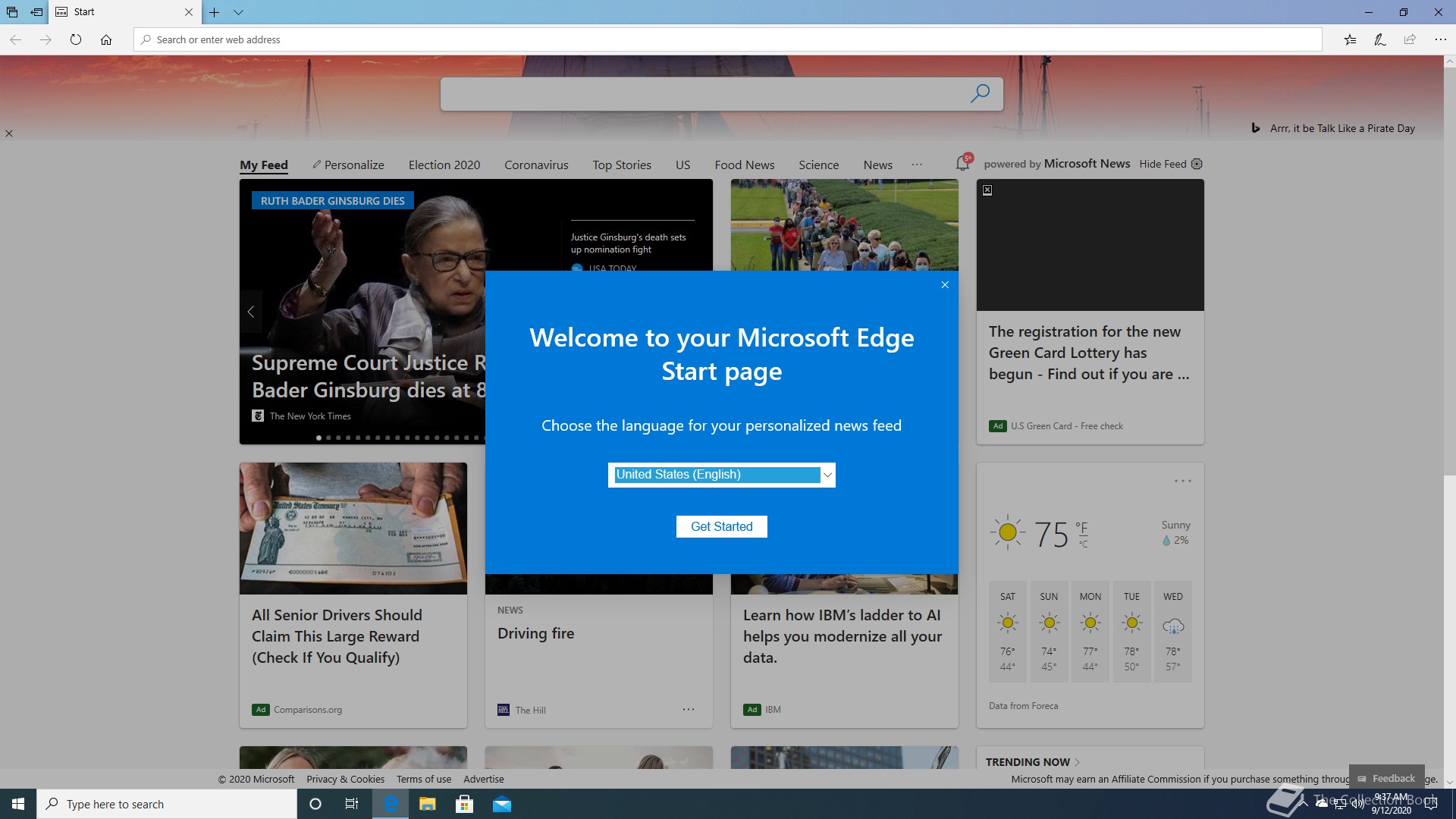Open the language selection dropdown
The width and height of the screenshot is (1456, 819).
tap(721, 475)
